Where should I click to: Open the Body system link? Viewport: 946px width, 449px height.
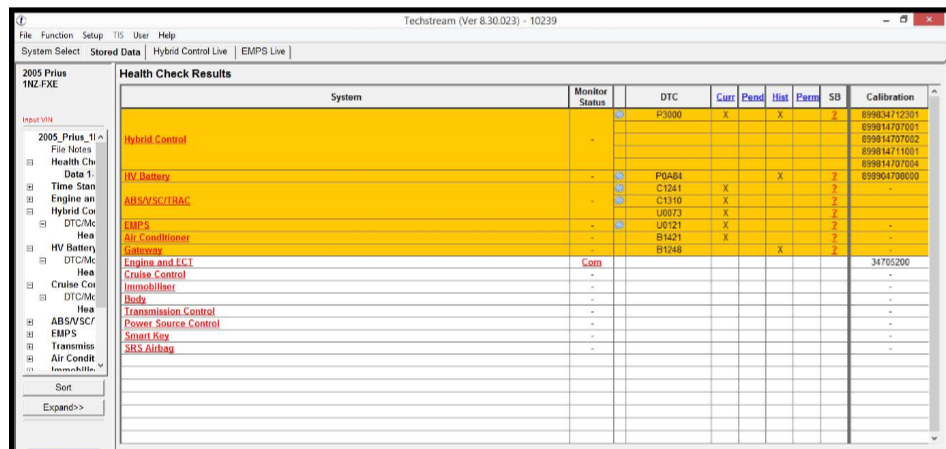tap(135, 299)
